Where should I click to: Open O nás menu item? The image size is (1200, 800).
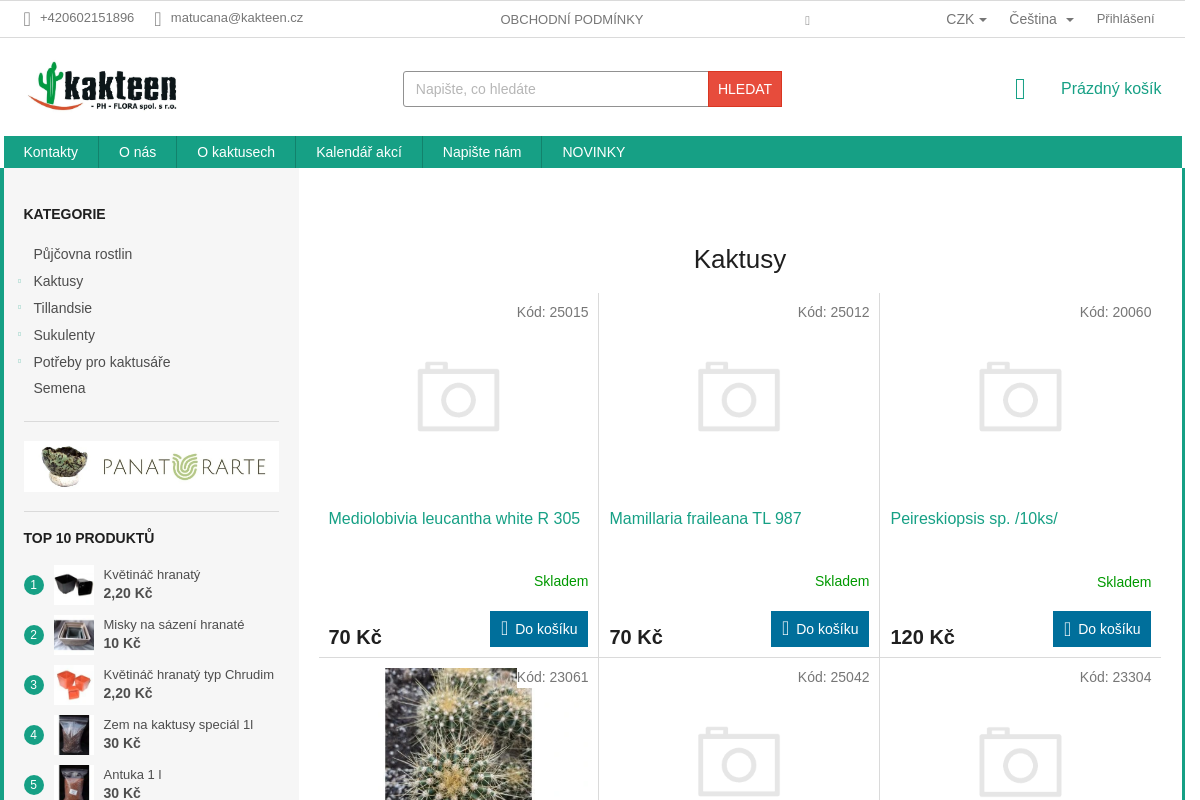coord(138,152)
